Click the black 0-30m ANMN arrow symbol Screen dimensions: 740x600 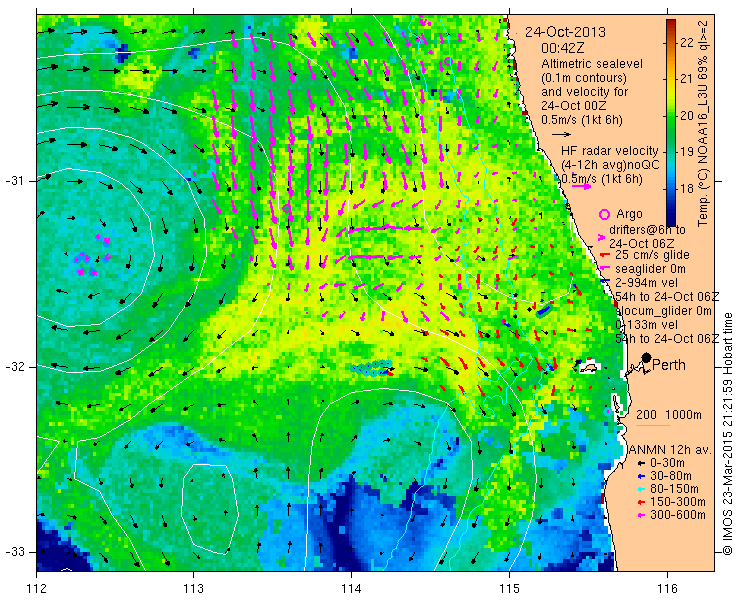[x=641, y=463]
